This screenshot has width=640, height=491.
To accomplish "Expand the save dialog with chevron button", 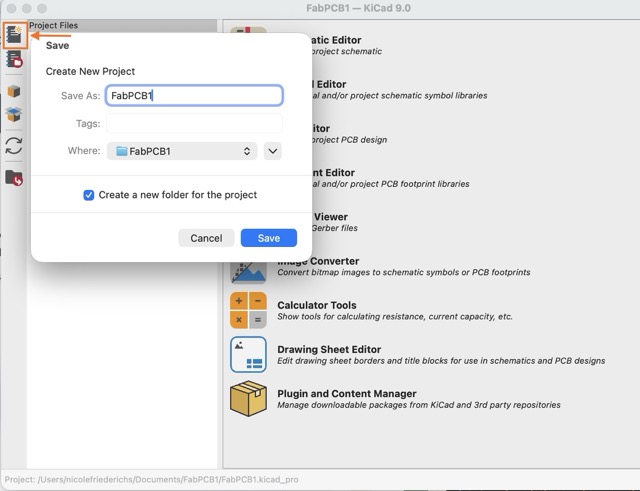I will [x=273, y=151].
